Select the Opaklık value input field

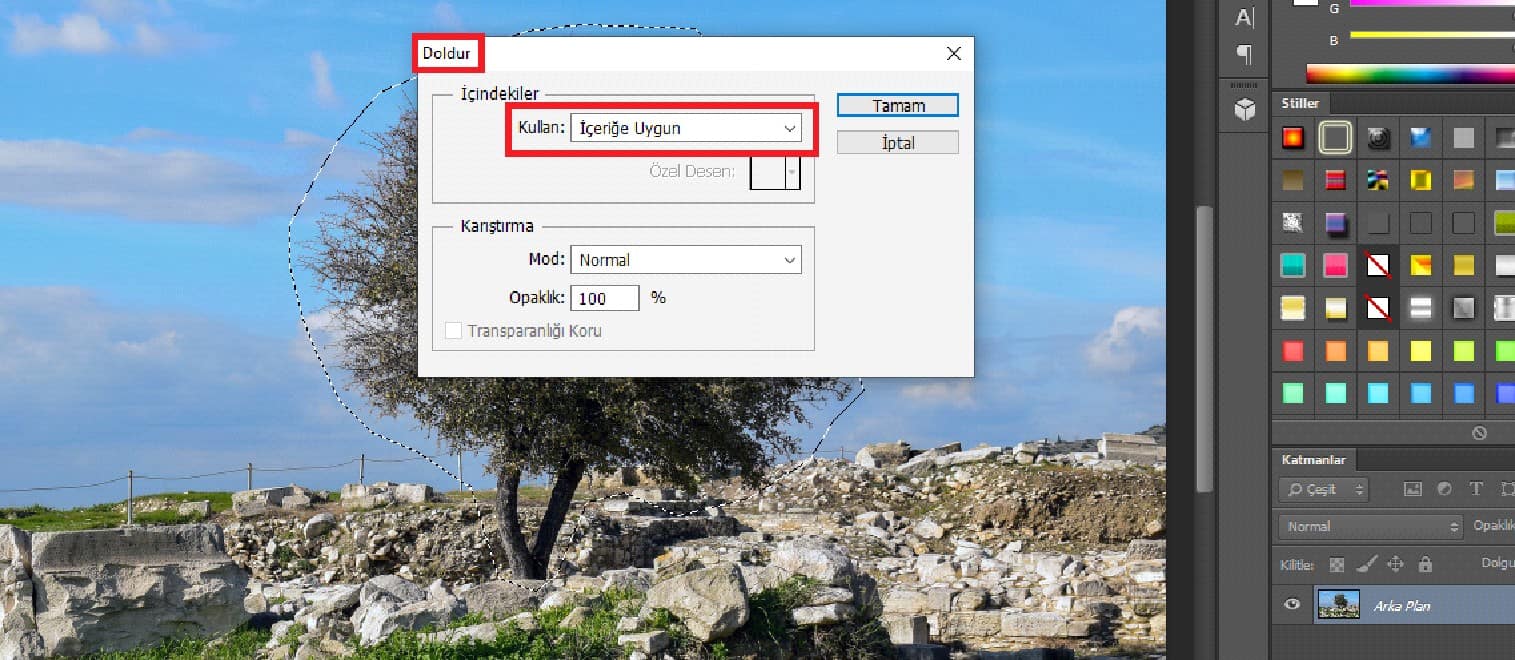(x=604, y=297)
